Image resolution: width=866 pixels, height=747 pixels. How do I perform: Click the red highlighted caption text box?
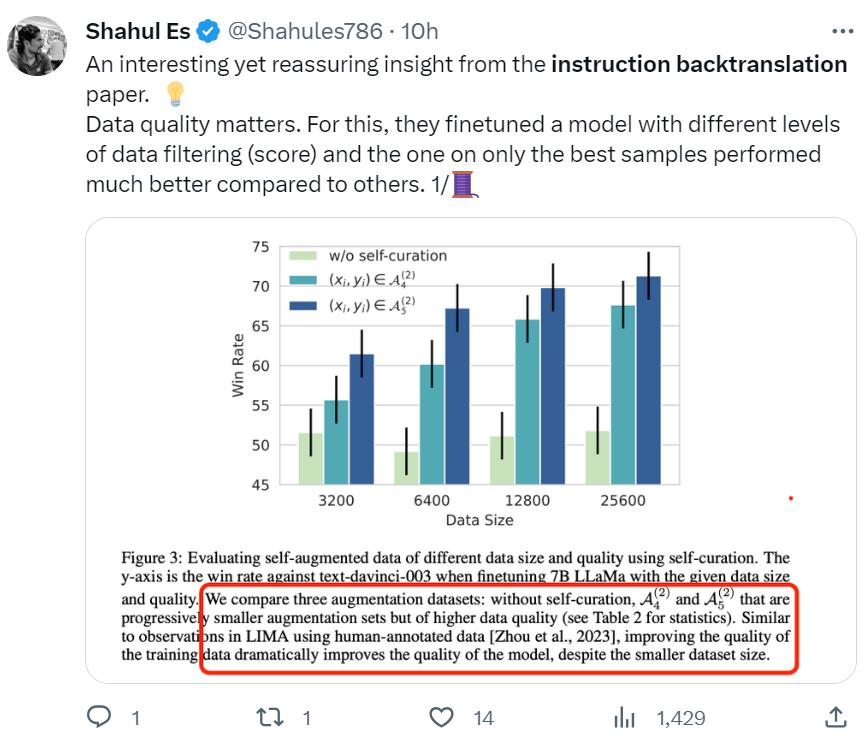pyautogui.click(x=499, y=629)
